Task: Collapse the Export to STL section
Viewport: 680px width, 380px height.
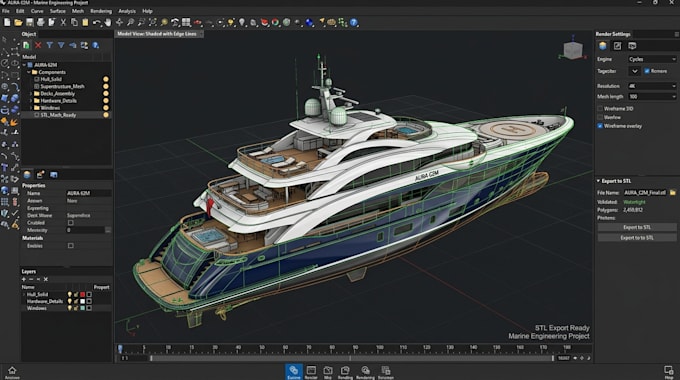Action: pyautogui.click(x=598, y=181)
